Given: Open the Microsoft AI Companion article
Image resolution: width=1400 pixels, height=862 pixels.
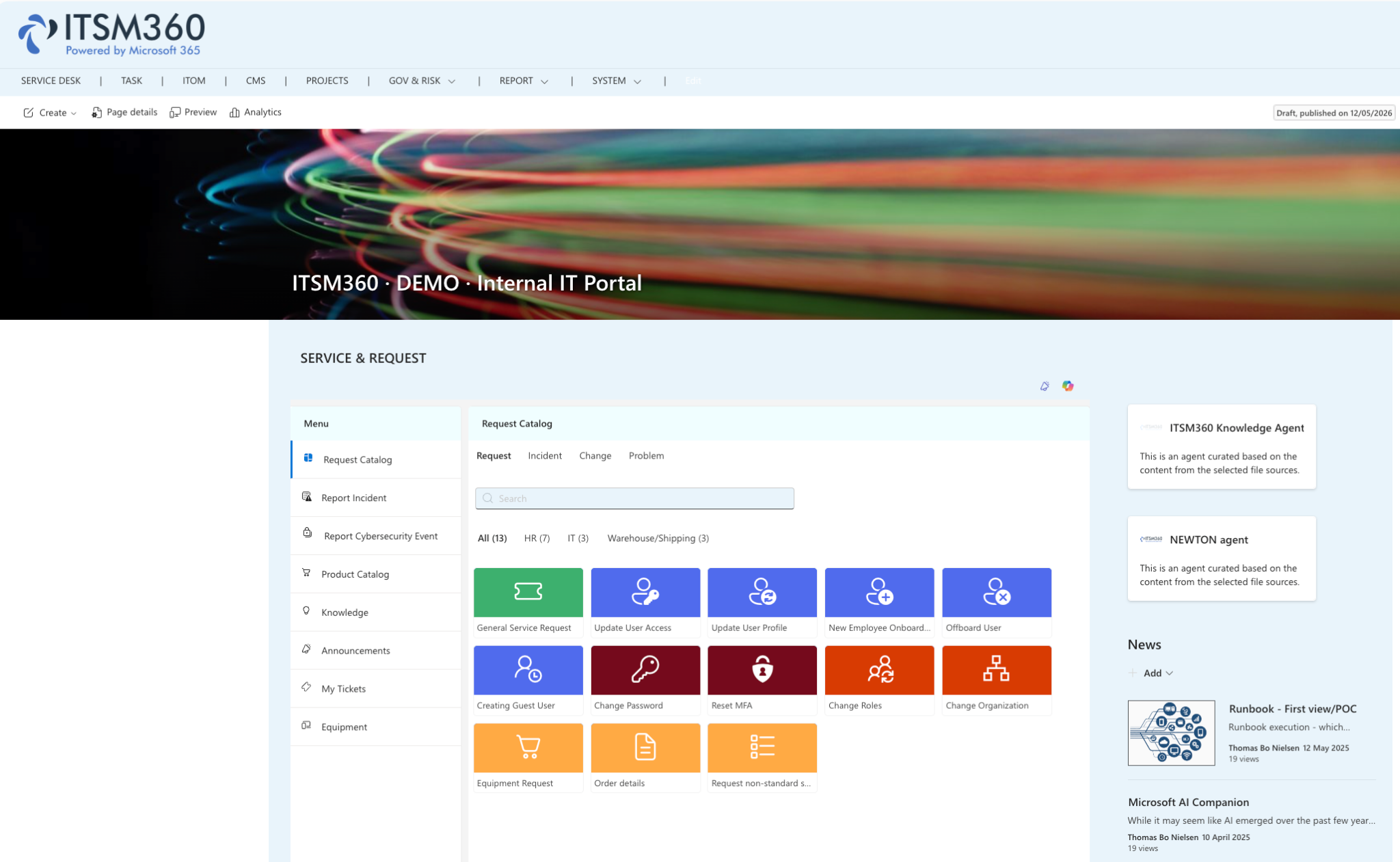Looking at the screenshot, I should coord(1188,803).
